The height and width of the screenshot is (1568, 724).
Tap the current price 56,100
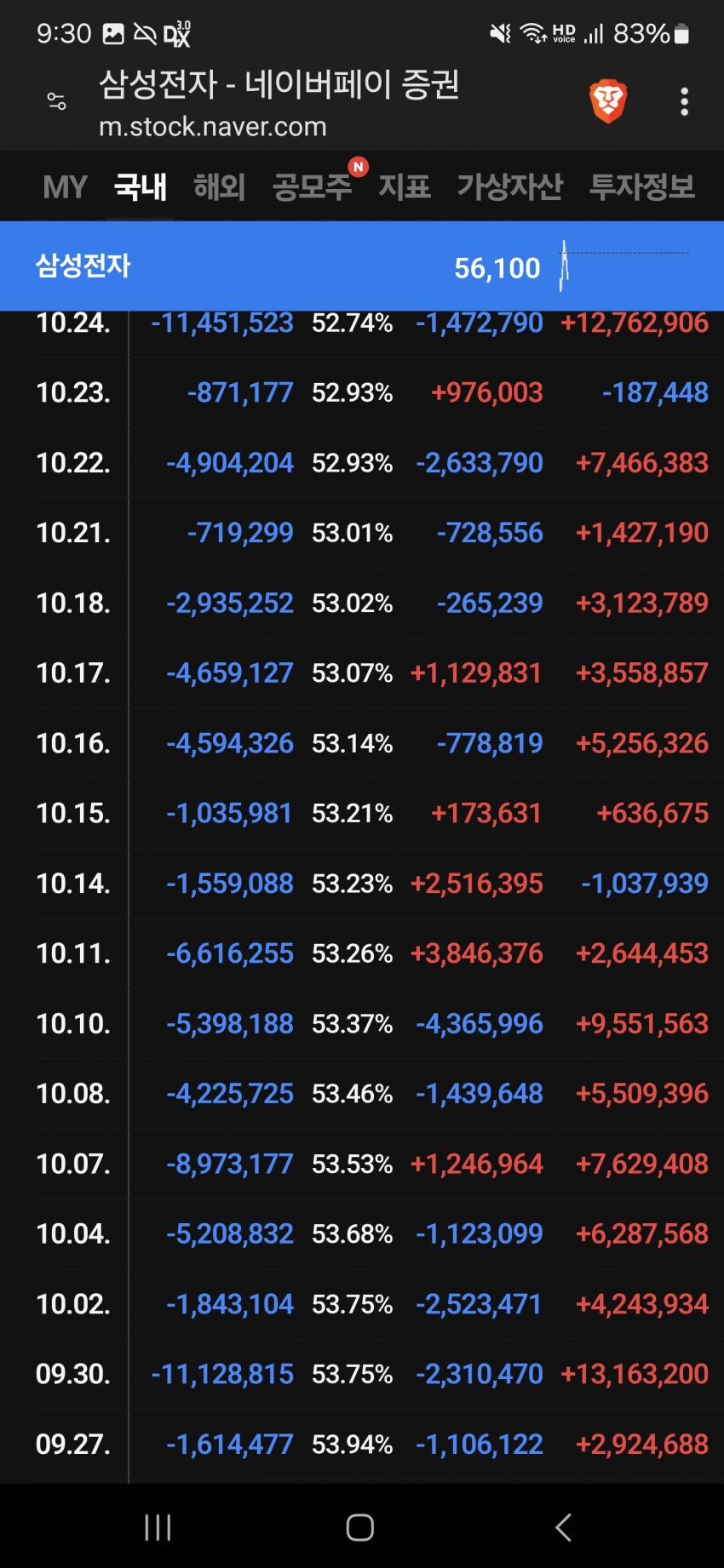[x=497, y=268]
